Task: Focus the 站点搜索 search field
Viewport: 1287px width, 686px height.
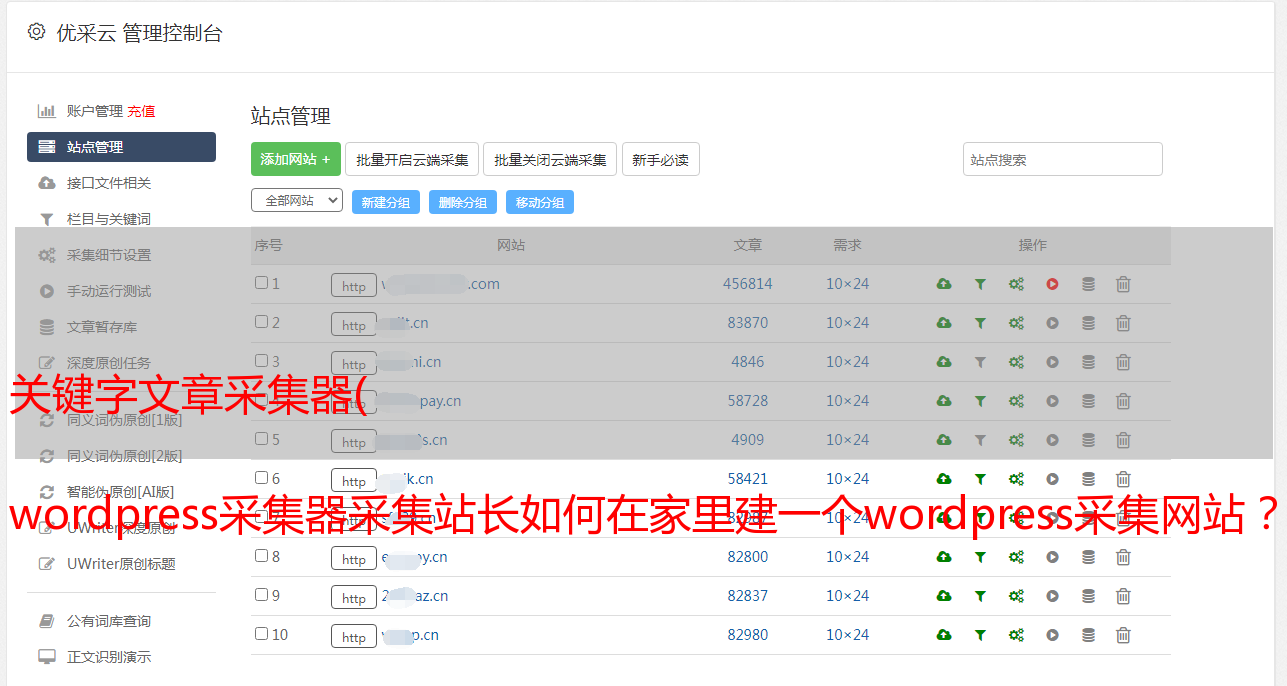Action: click(x=1063, y=159)
